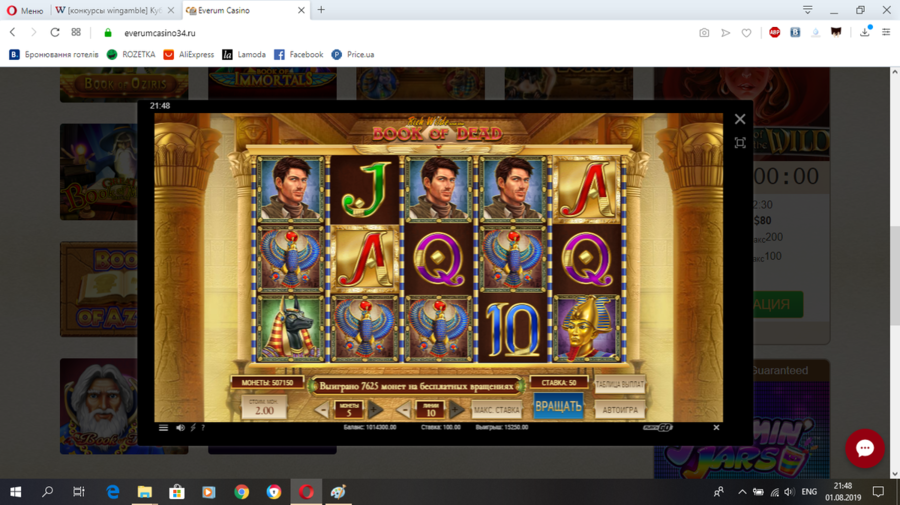
Task: Show hidden tray icons chevron
Action: coord(742,492)
